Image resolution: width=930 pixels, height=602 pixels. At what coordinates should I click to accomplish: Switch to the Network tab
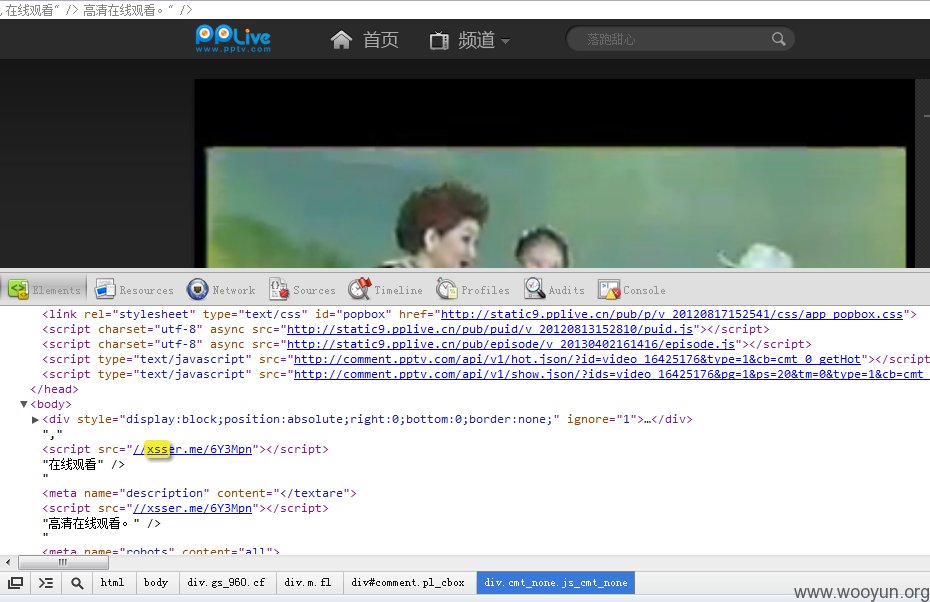click(x=221, y=290)
